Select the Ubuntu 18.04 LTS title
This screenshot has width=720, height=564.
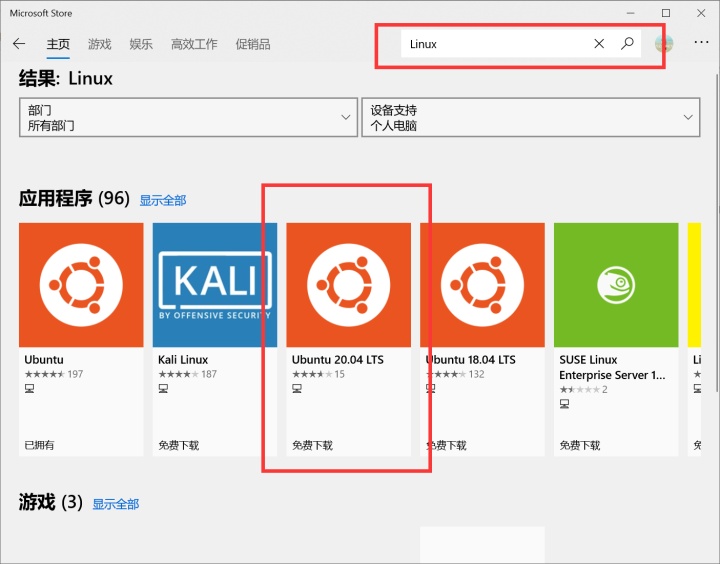(471, 360)
